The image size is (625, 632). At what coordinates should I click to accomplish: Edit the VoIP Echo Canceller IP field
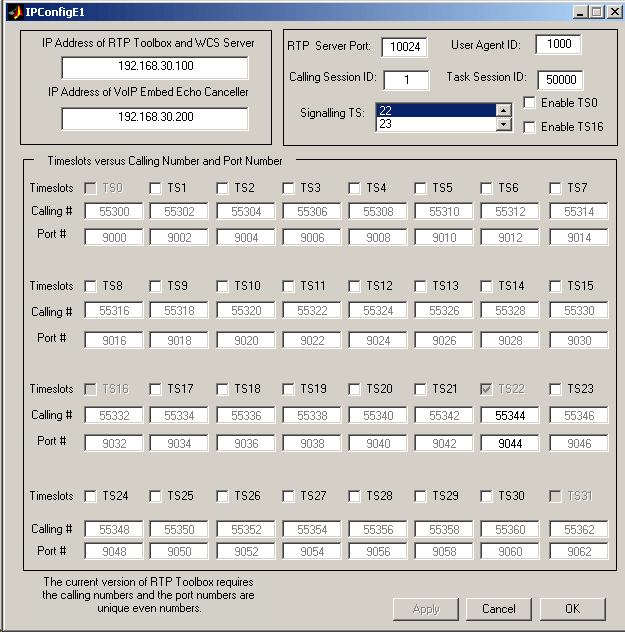click(x=155, y=118)
